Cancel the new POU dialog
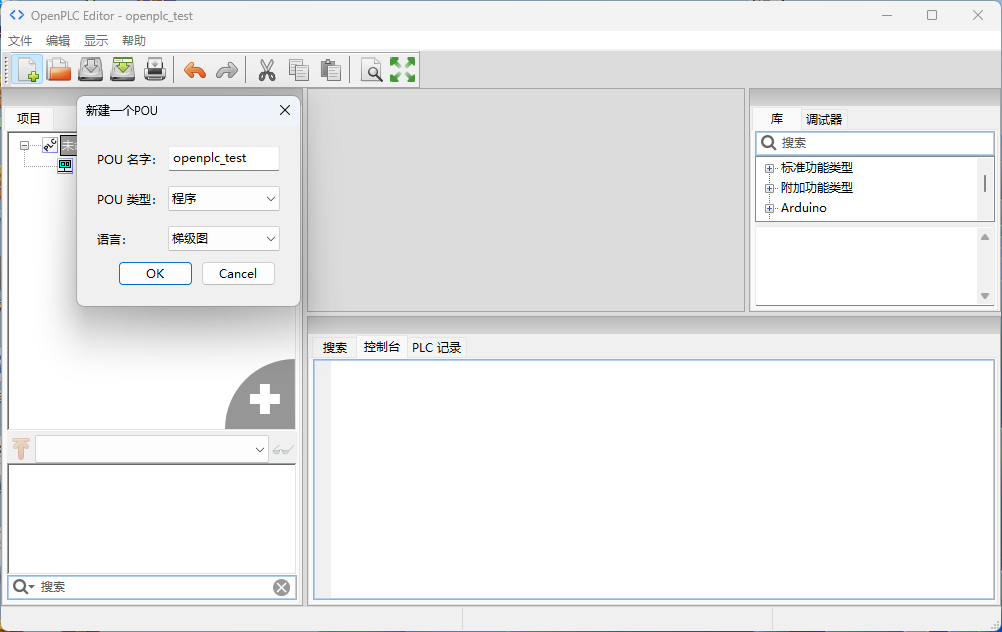 [x=238, y=274]
